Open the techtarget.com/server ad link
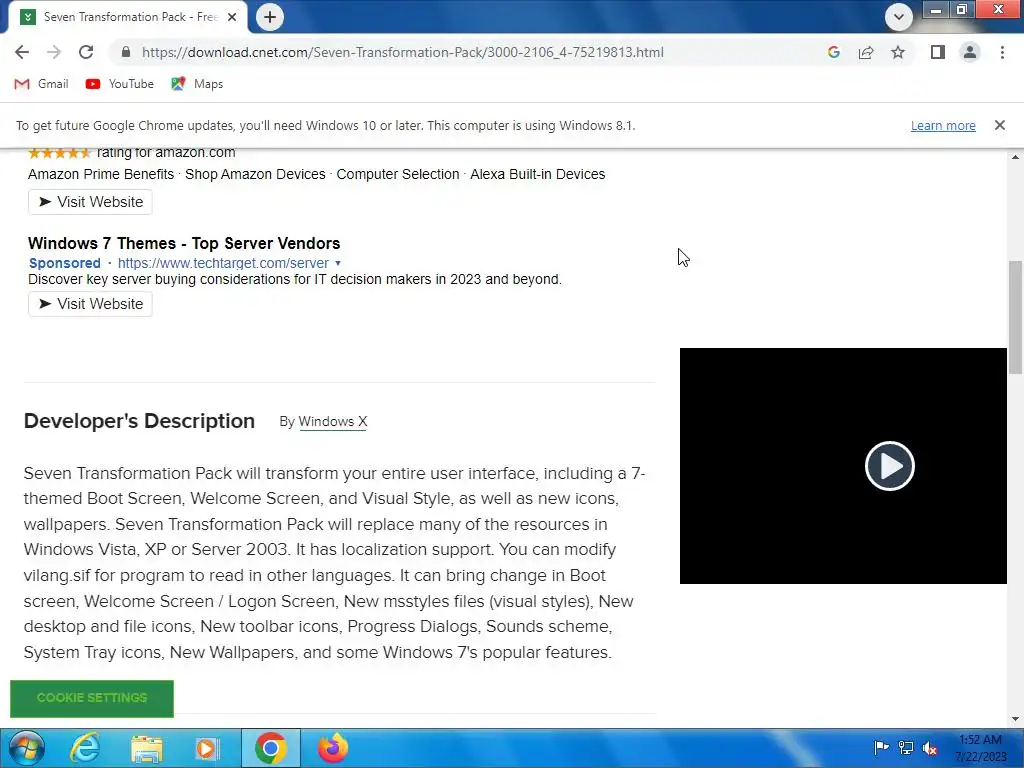The image size is (1024, 768). pyautogui.click(x=223, y=263)
